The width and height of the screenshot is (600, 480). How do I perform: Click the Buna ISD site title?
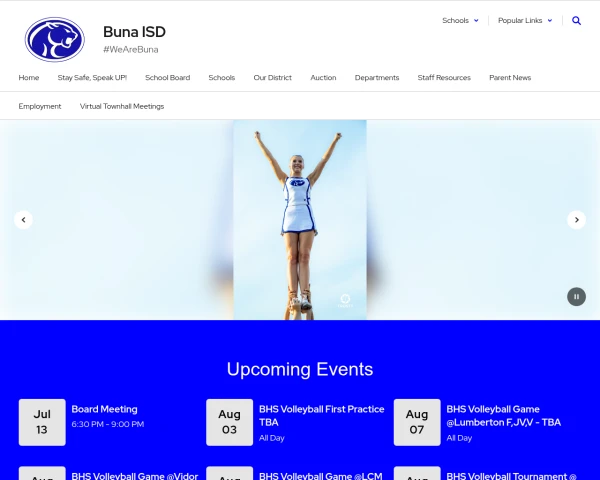pyautogui.click(x=134, y=32)
